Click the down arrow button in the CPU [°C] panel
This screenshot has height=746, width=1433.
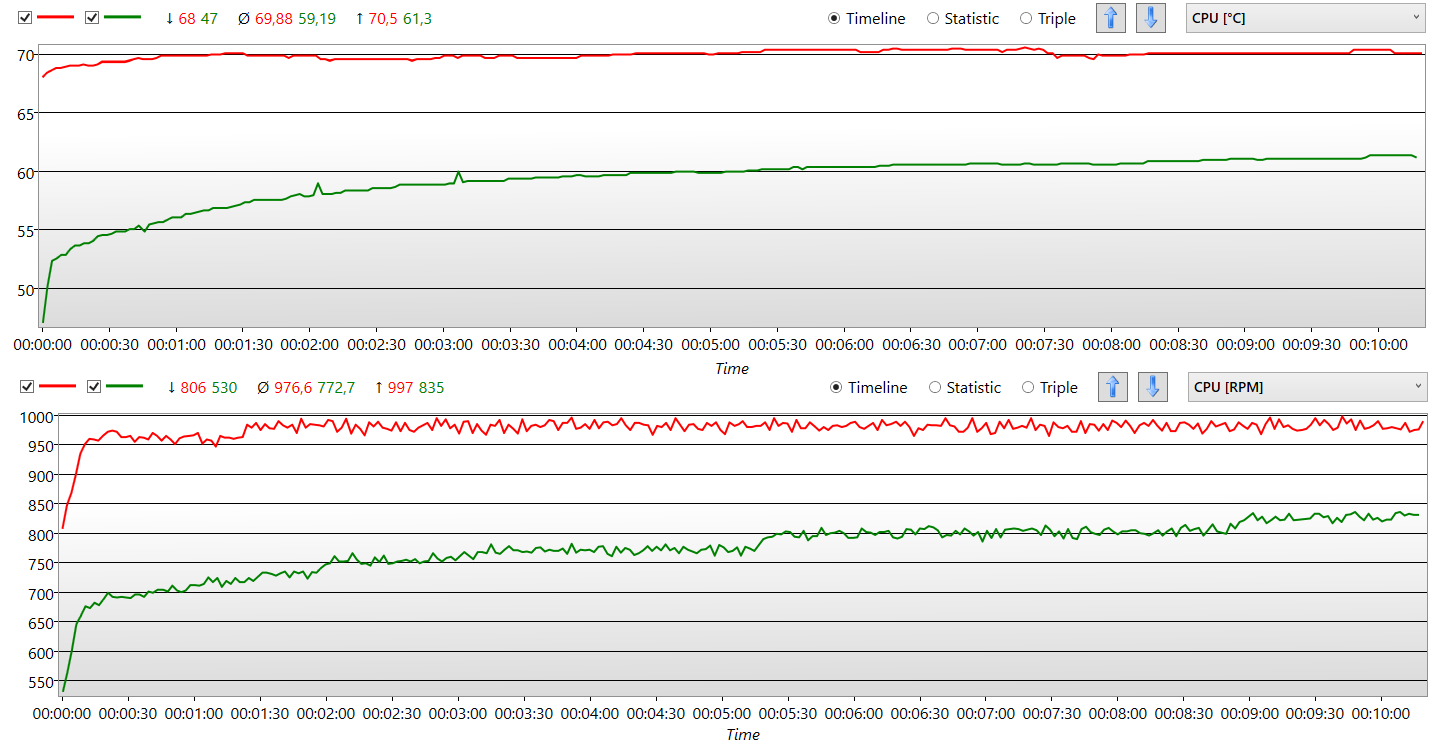(x=1151, y=18)
